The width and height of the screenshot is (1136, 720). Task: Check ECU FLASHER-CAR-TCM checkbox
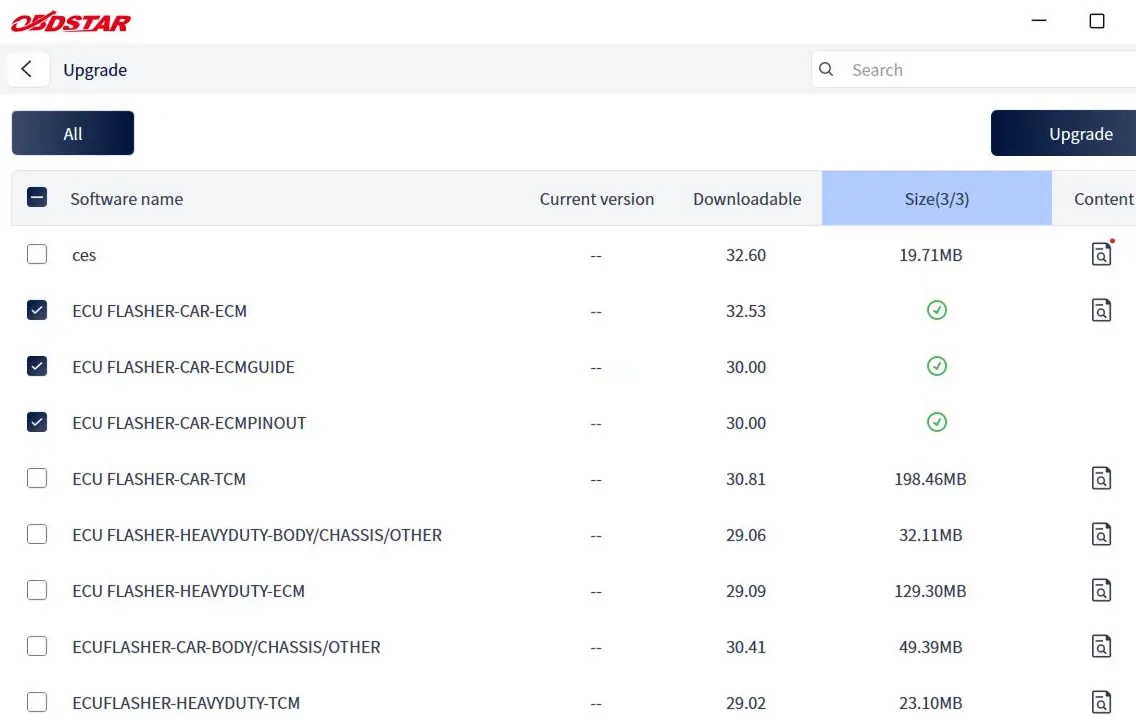coord(37,478)
